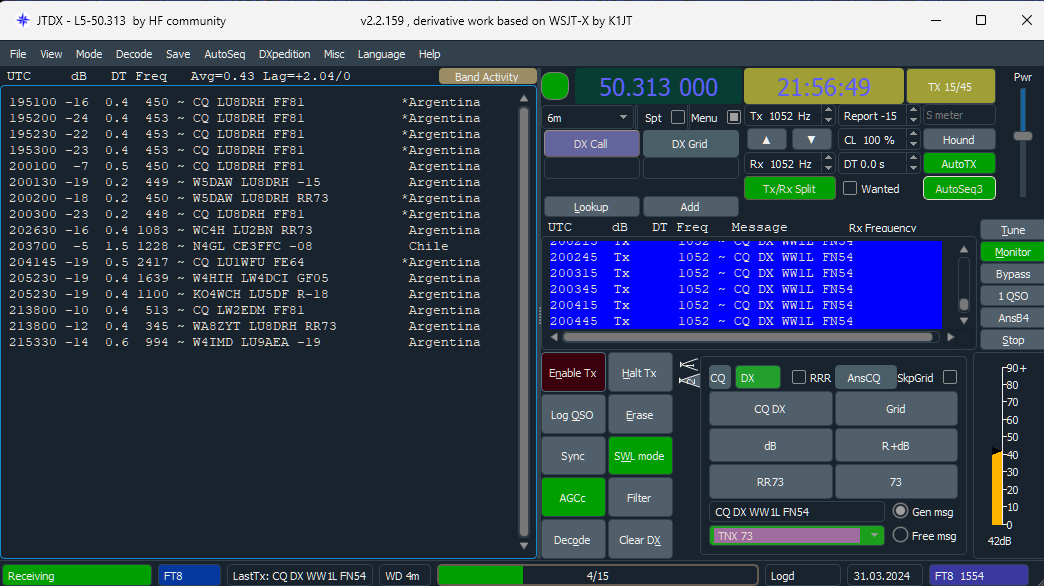Image resolution: width=1044 pixels, height=586 pixels.
Task: Open the AutoSeq menu
Action: pos(224,54)
